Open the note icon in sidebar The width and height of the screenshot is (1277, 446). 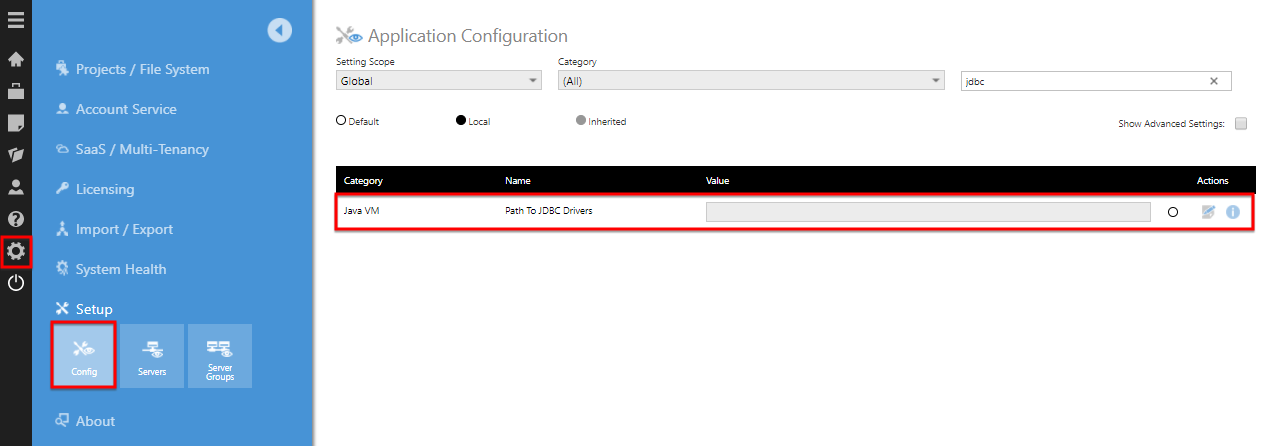[16, 123]
